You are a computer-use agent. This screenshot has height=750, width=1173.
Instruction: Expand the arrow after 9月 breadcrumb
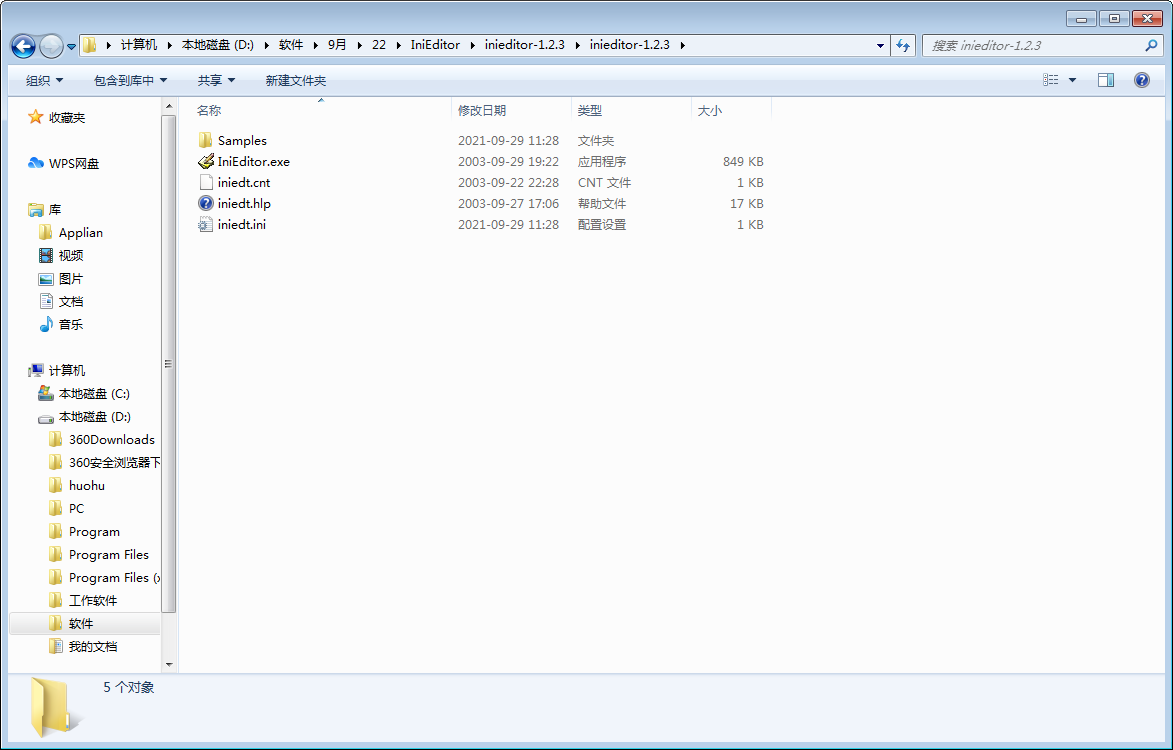(360, 46)
